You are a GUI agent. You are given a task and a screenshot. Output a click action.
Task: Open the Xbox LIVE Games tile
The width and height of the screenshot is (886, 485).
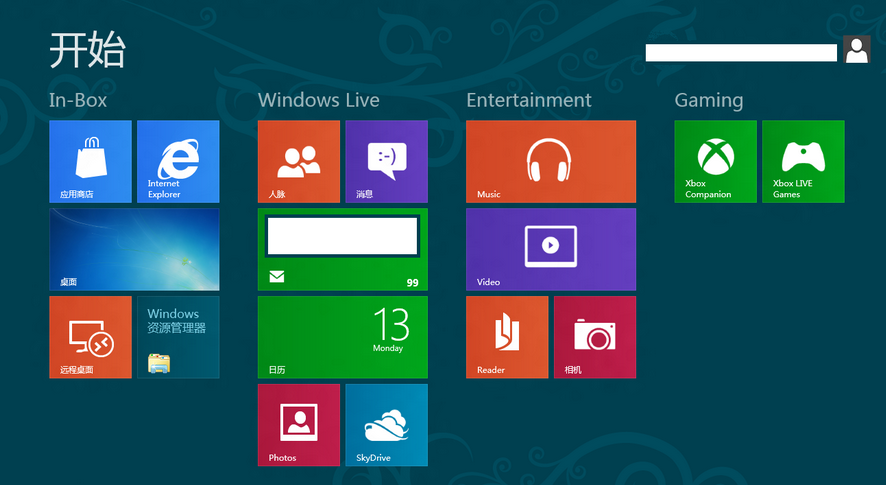click(804, 162)
